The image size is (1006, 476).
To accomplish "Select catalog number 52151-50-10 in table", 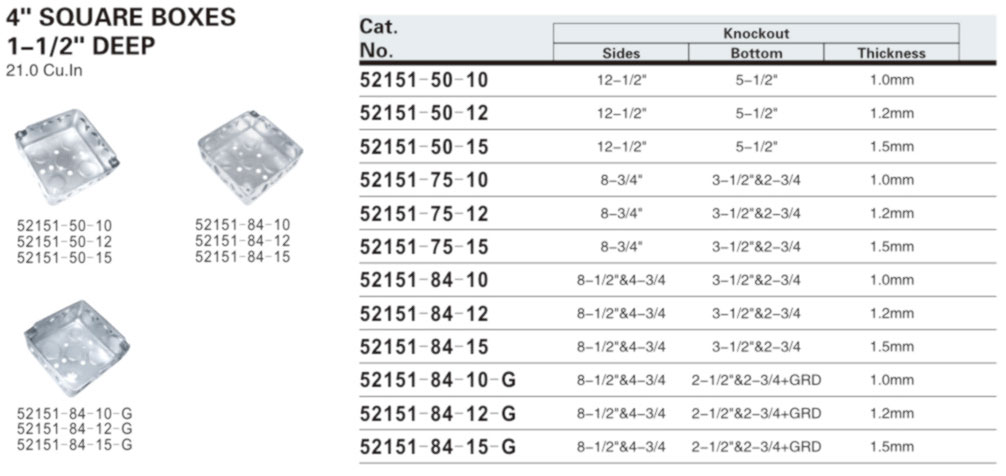I will click(424, 80).
